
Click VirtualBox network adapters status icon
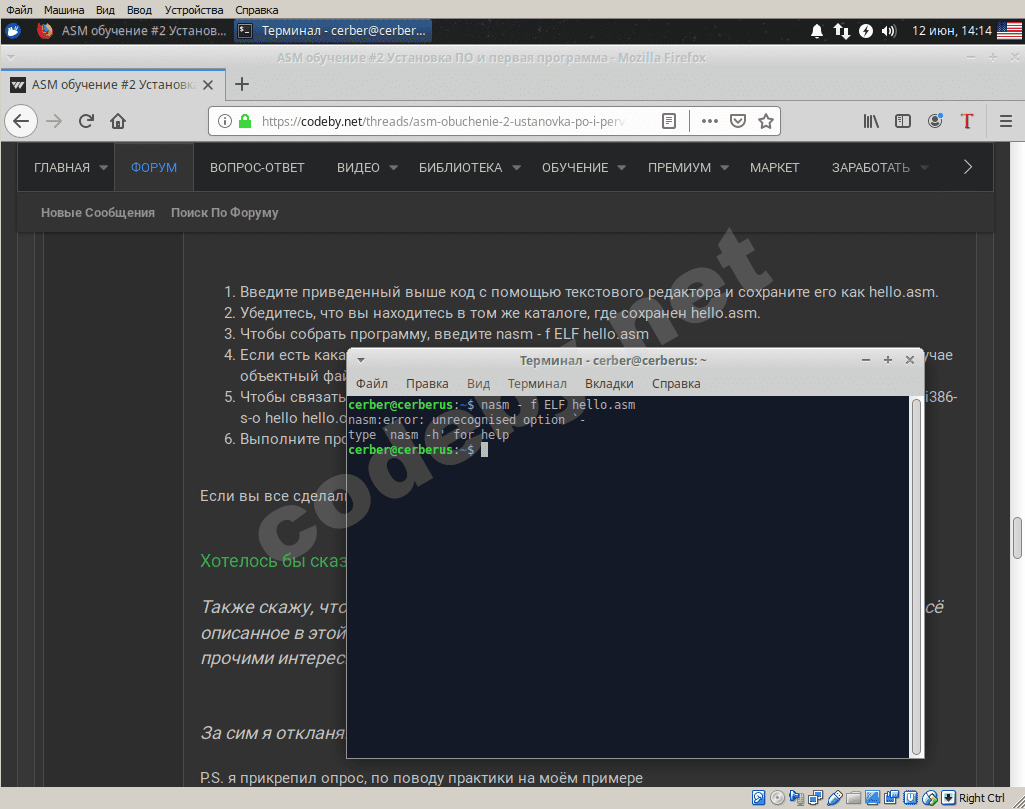click(x=815, y=797)
